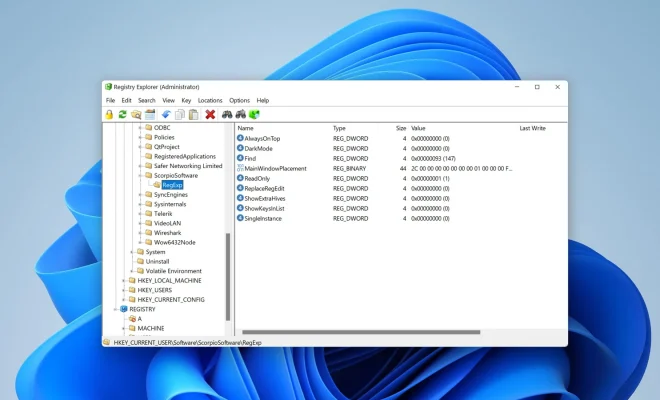Click the RegExp open folder icon

[157, 185]
